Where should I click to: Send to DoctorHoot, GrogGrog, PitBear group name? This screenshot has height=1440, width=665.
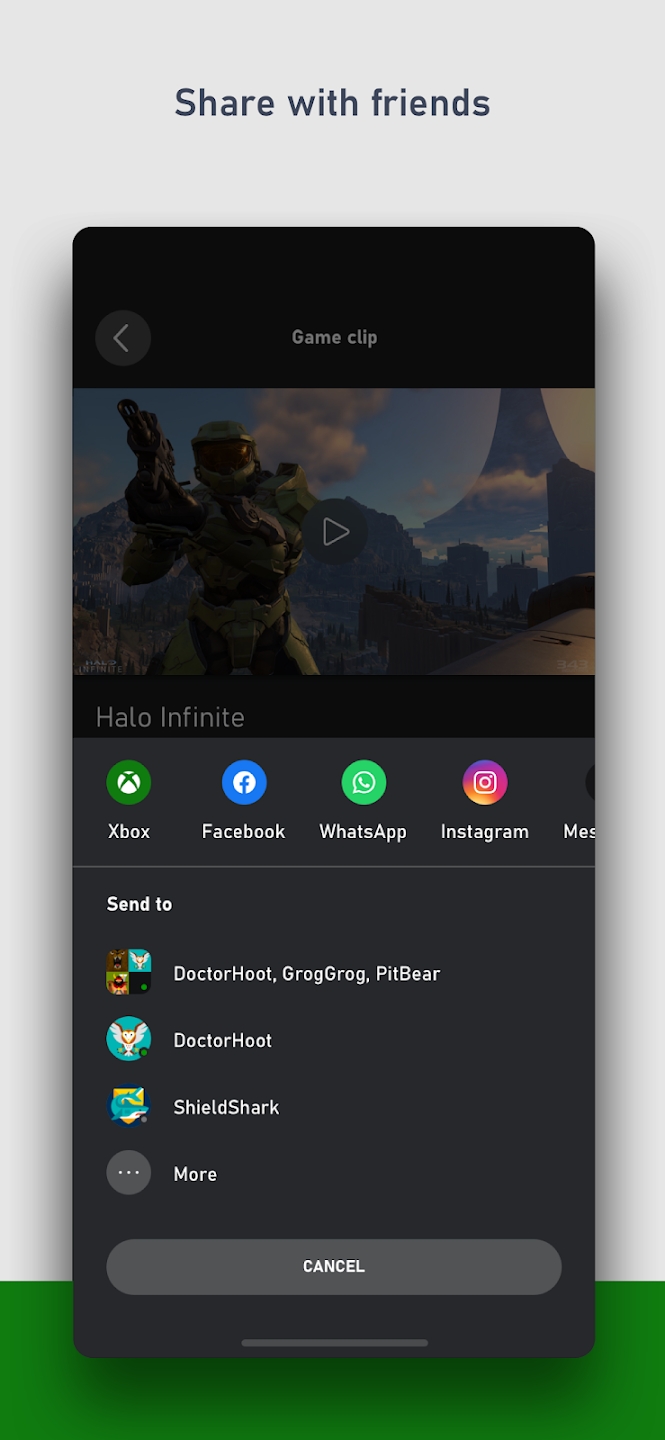pyautogui.click(x=307, y=974)
